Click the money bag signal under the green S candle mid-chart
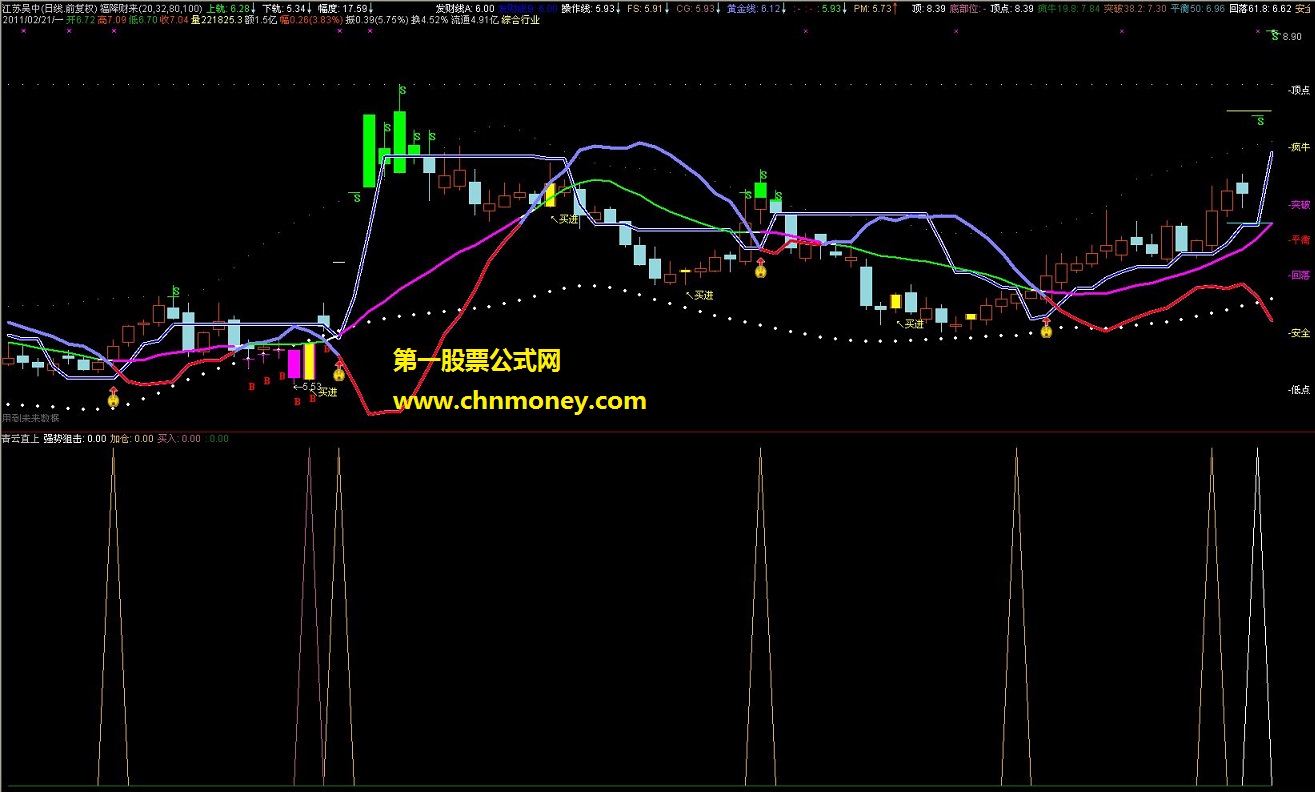The width and height of the screenshot is (1315, 792). (761, 267)
